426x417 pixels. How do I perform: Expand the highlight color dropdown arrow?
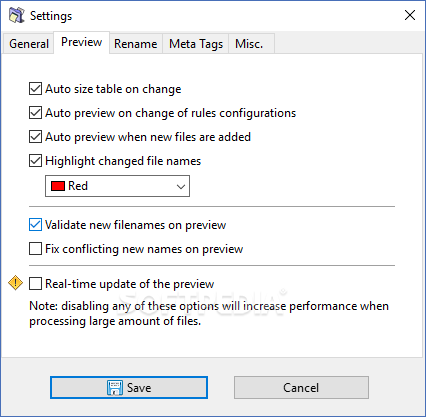[181, 186]
